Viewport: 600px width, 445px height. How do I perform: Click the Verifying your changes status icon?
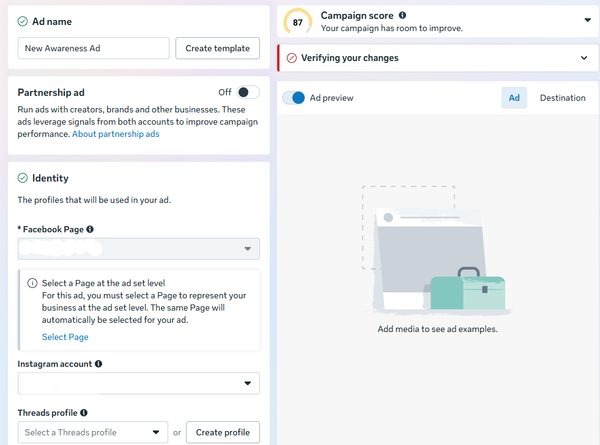pos(292,58)
